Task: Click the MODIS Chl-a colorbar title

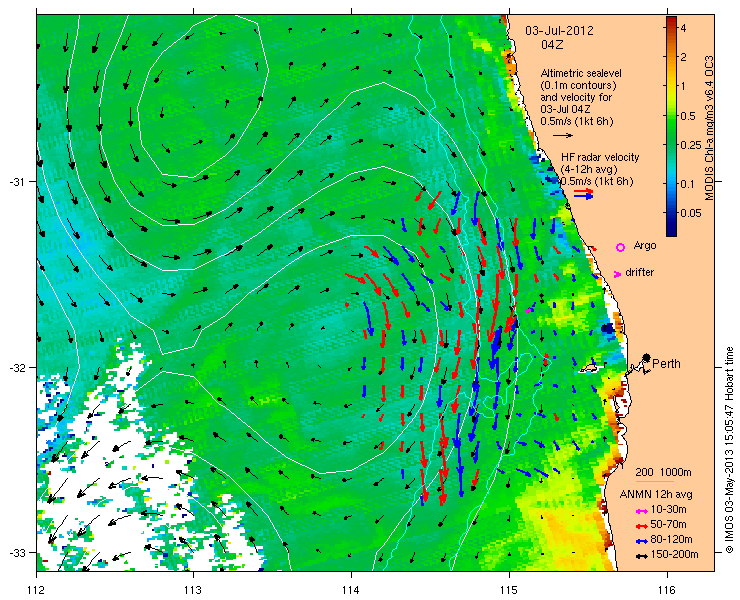Action: [x=709, y=127]
